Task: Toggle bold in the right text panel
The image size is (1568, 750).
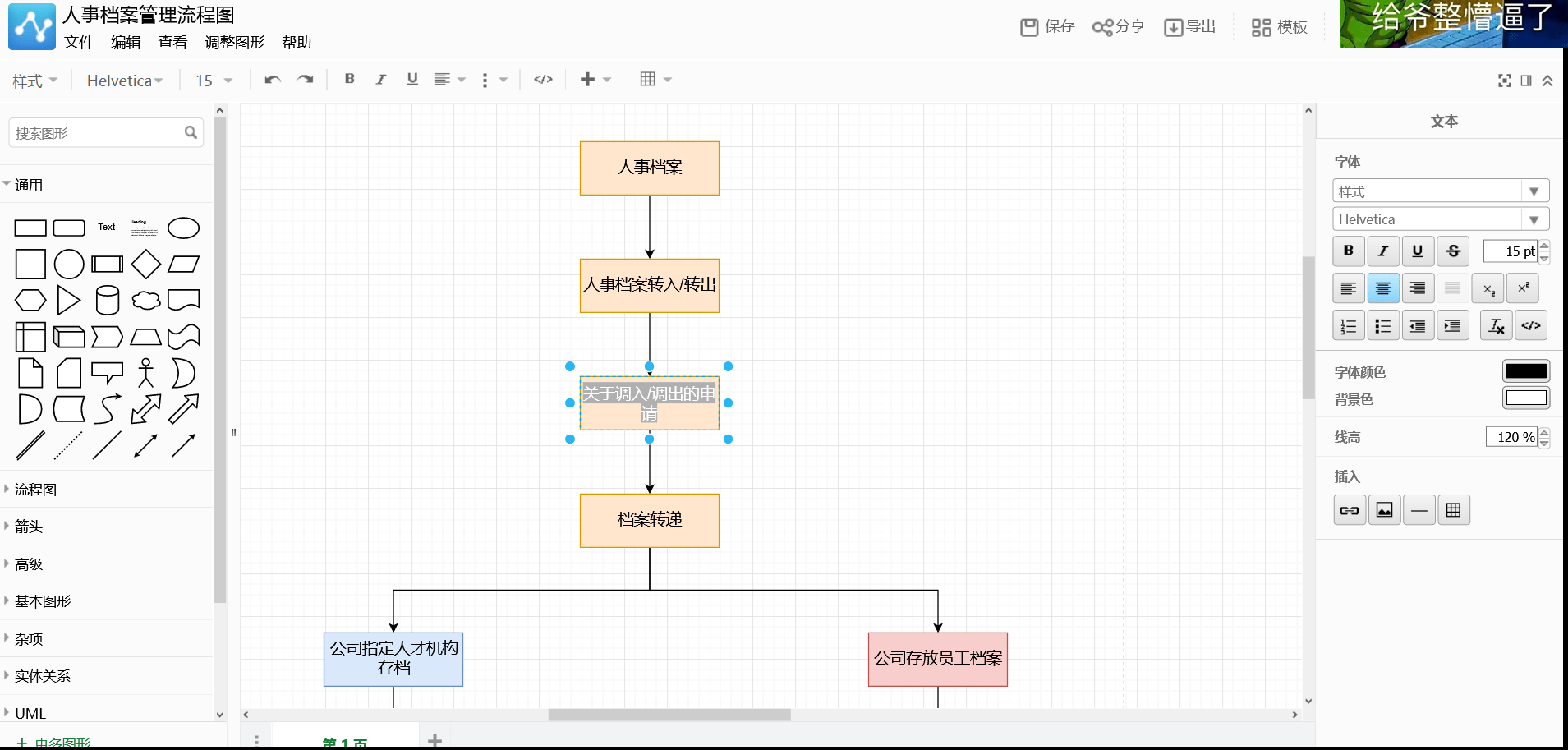Action: coord(1348,251)
